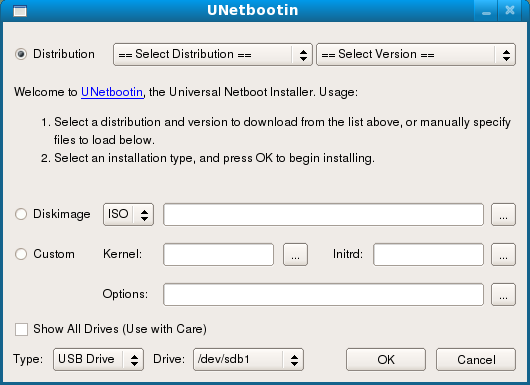Focus the Diskimage path field
The width and height of the screenshot is (530, 385).
[x=323, y=214]
